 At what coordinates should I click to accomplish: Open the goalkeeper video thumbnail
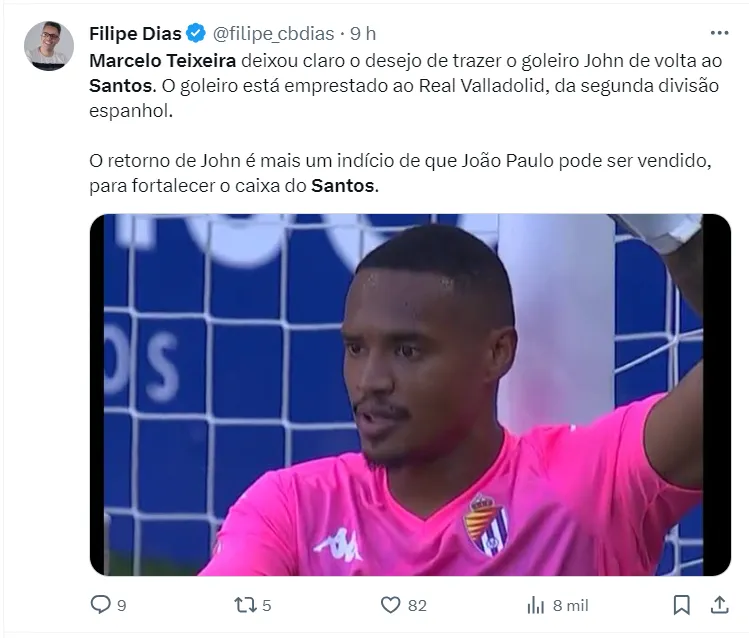(x=410, y=394)
